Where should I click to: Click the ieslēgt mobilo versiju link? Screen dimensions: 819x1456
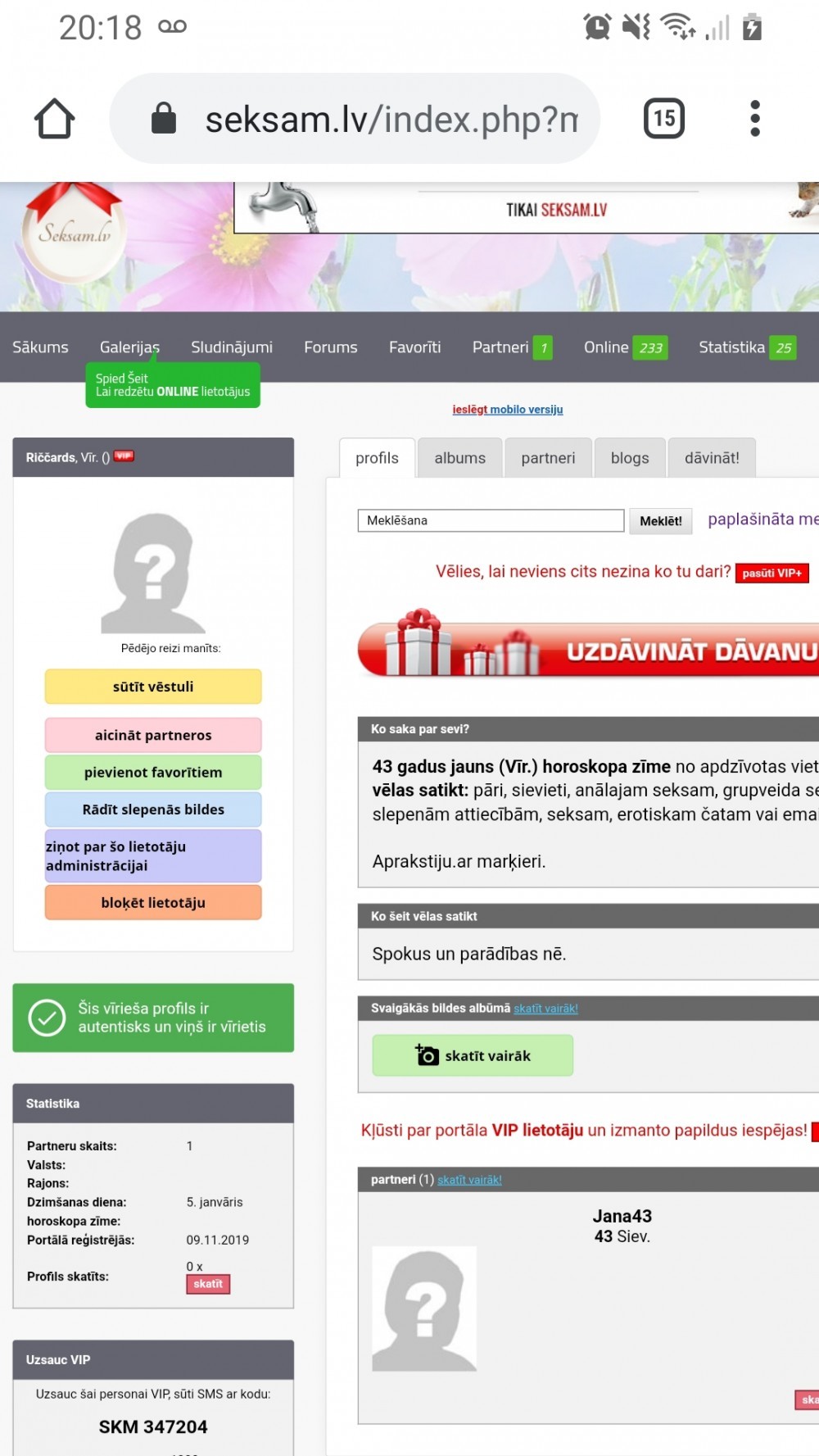tap(507, 410)
